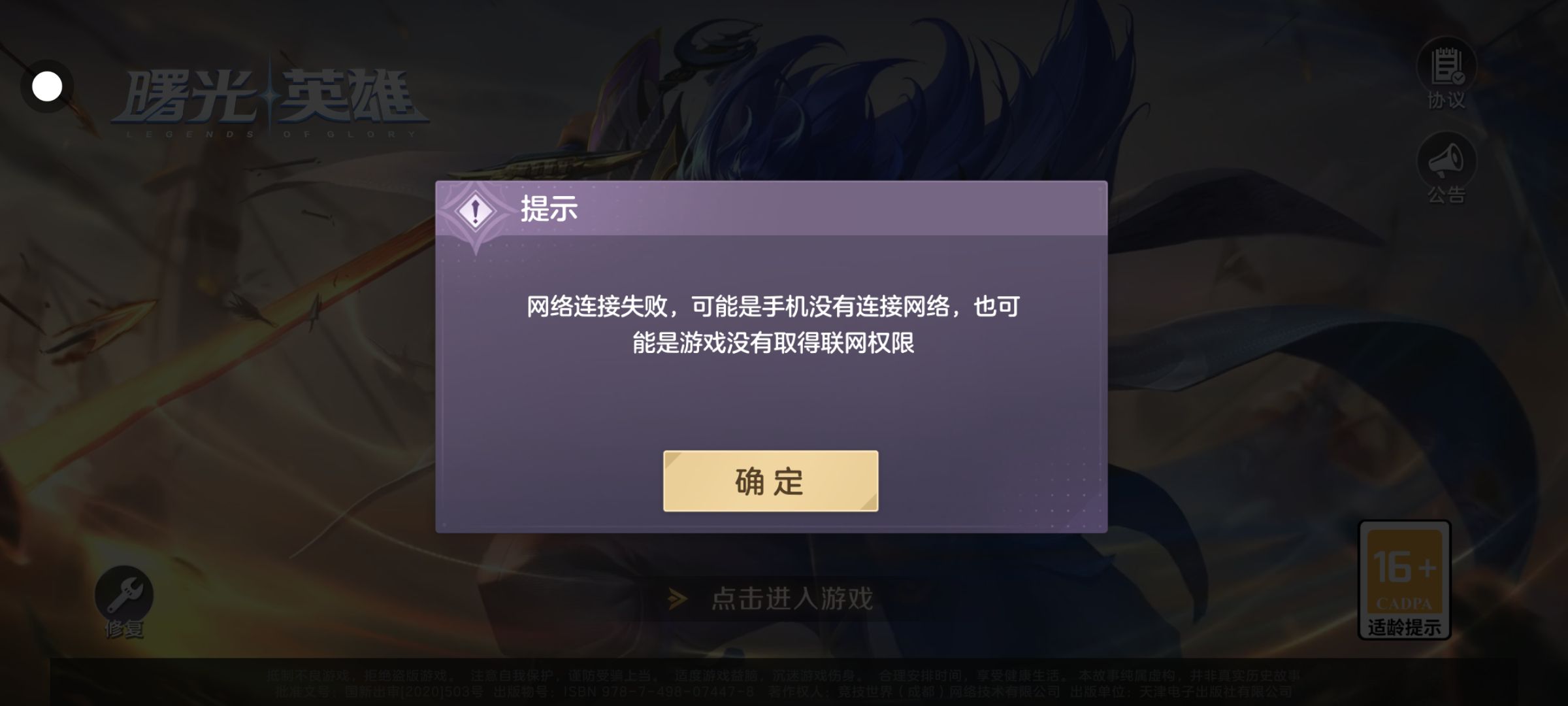Screen dimensions: 1568x706
Task: Click the 提示 dialog title
Action: (549, 209)
